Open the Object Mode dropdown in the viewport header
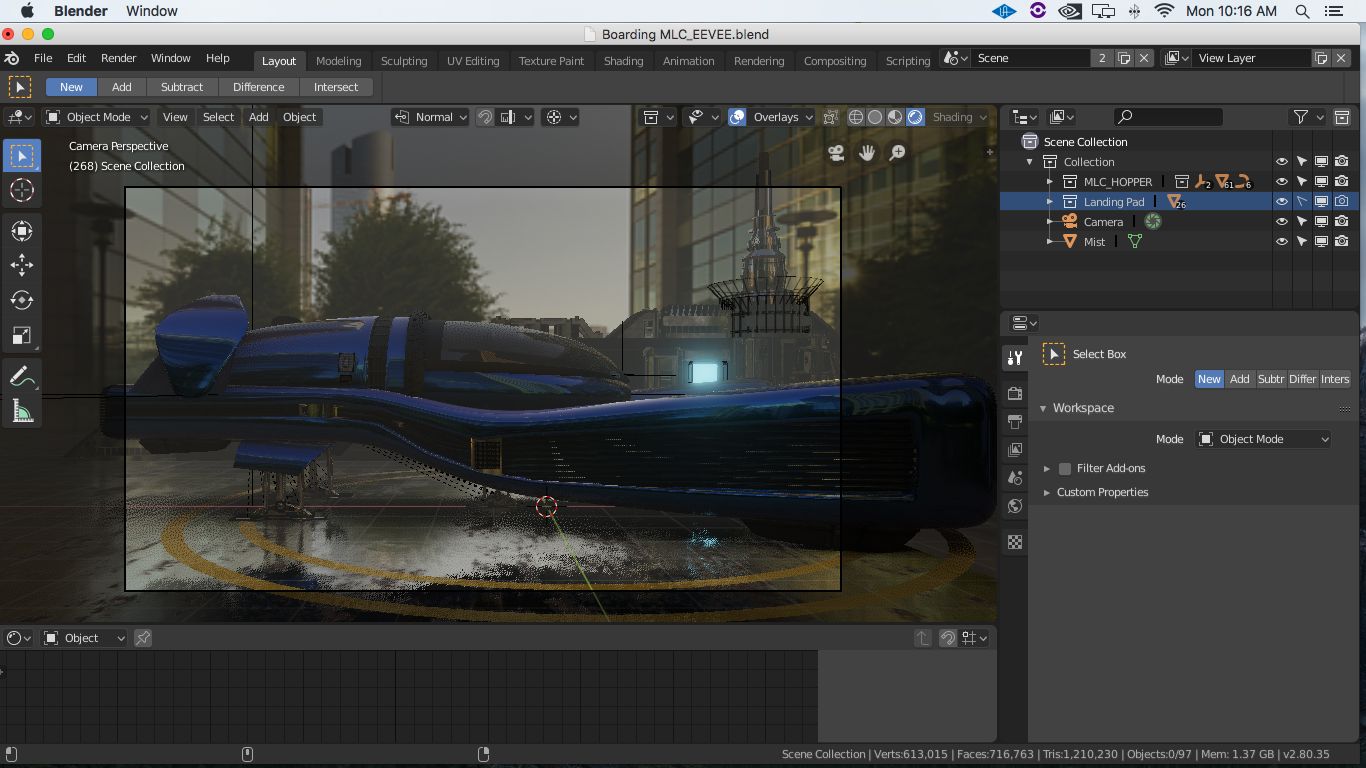 [96, 117]
